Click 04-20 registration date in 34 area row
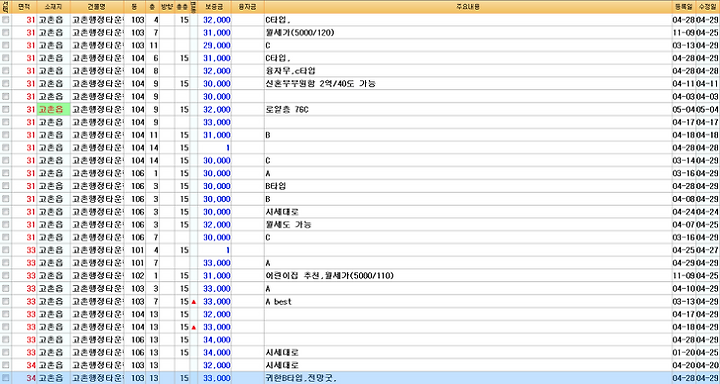Viewport: 720px width, 384px height. tap(684, 366)
